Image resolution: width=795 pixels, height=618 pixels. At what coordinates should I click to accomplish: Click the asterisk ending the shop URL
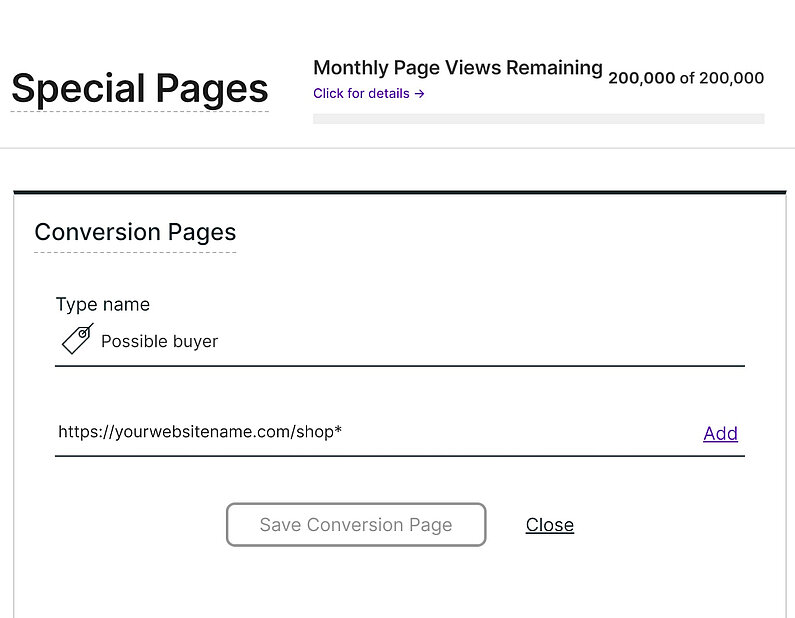point(338,430)
